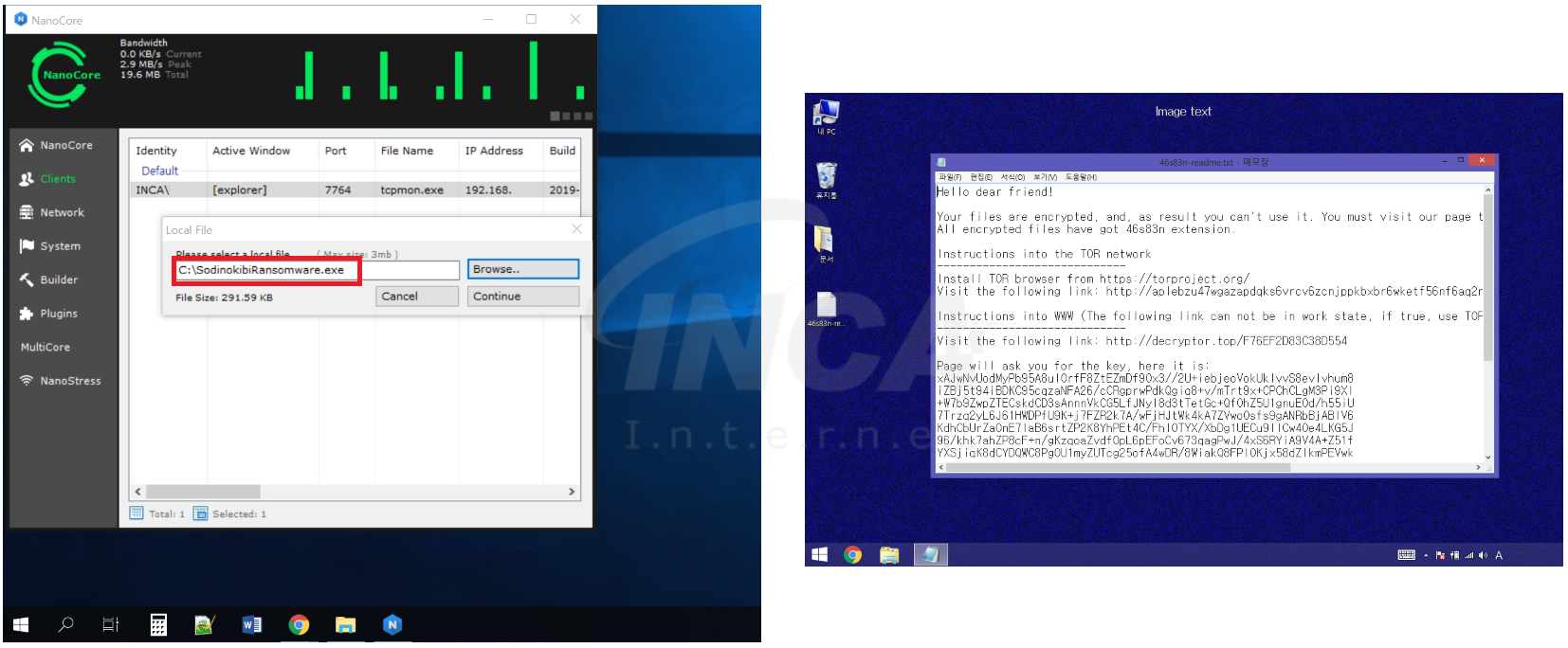
Task: Click the 192.168. IP address cell
Action: (x=488, y=189)
